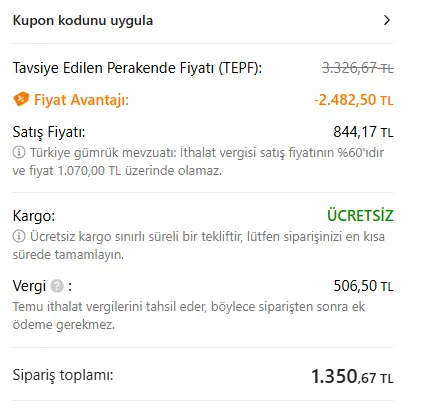Select the strikethrough price 3.326,67 TL

pos(358,68)
